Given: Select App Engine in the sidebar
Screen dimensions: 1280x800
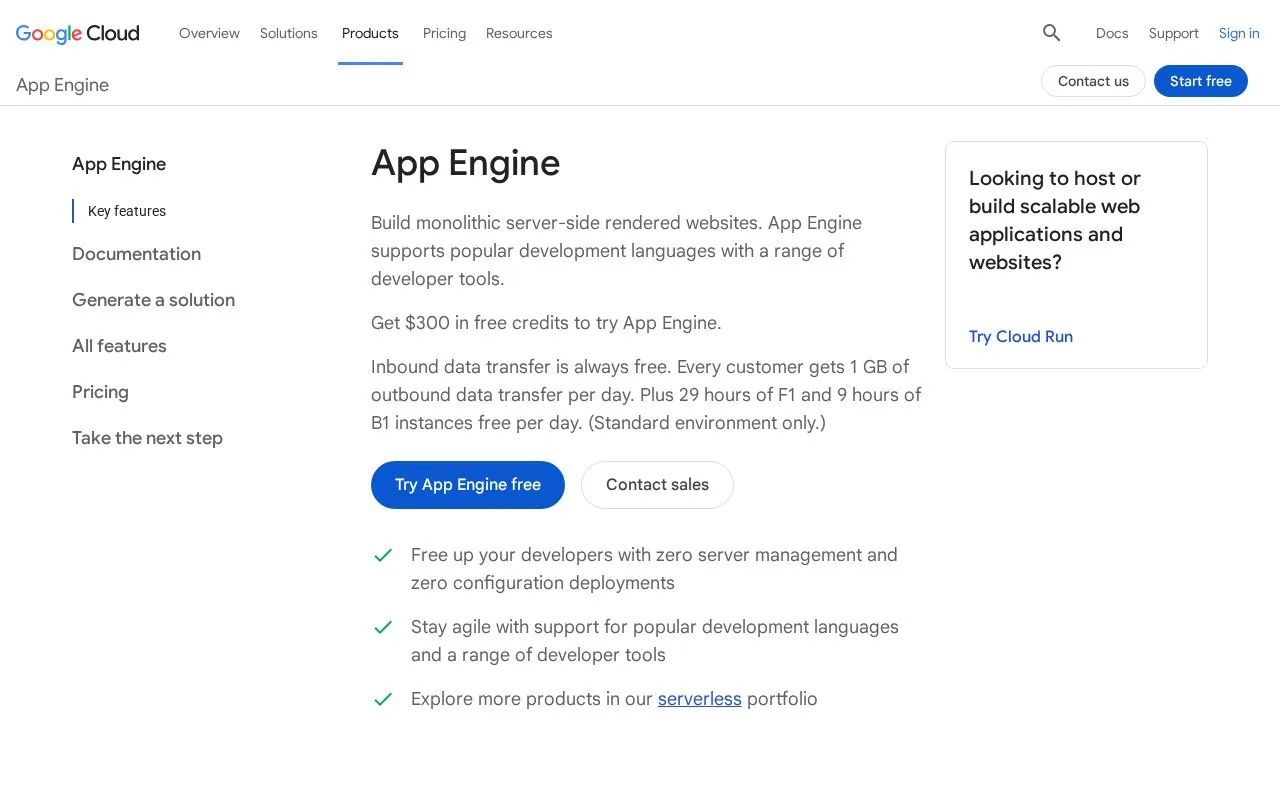Looking at the screenshot, I should click(x=119, y=164).
